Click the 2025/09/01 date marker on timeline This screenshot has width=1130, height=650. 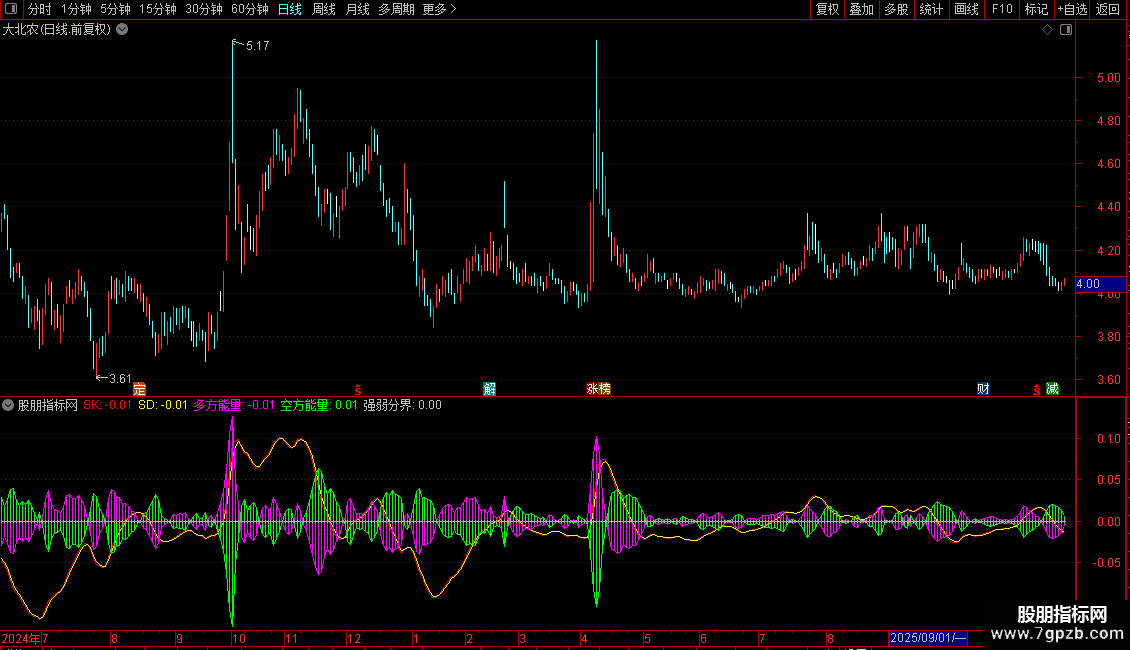pyautogui.click(x=928, y=638)
